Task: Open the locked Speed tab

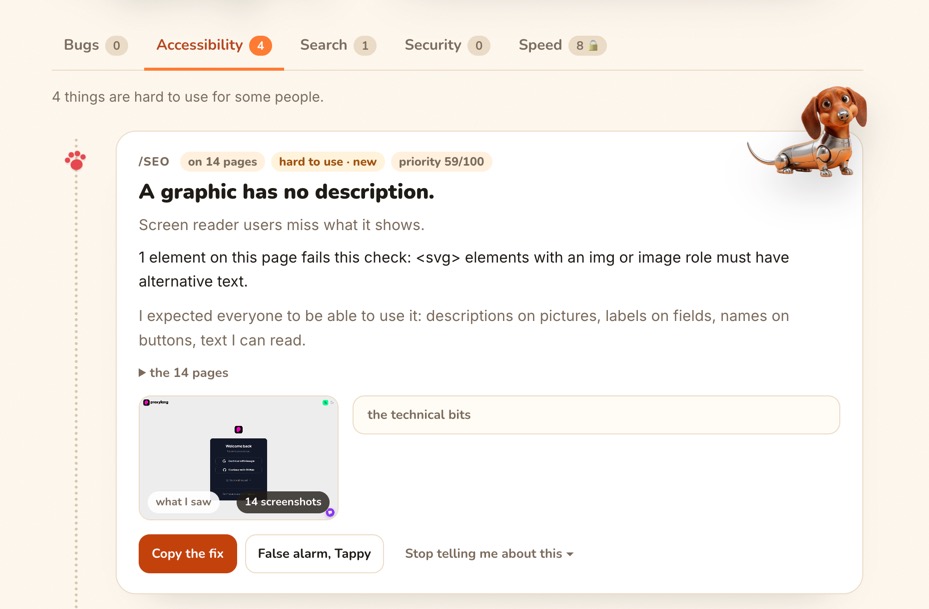Action: point(562,46)
